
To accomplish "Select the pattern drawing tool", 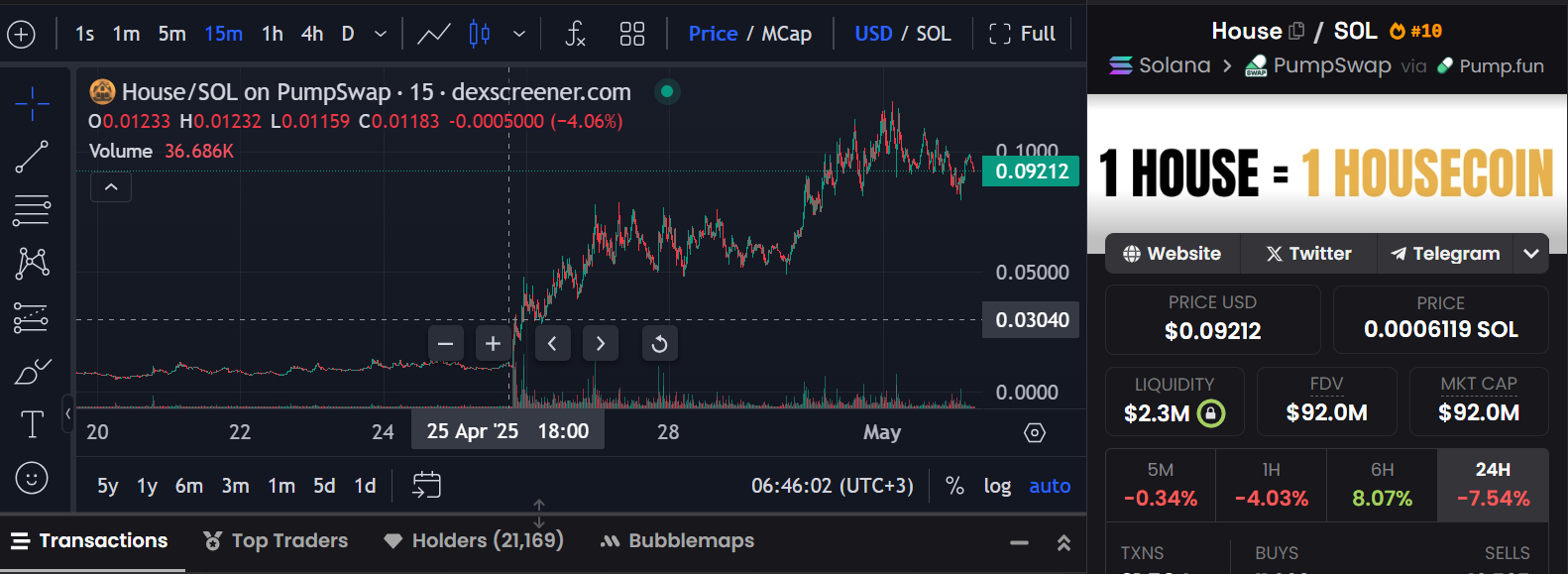I will [32, 263].
